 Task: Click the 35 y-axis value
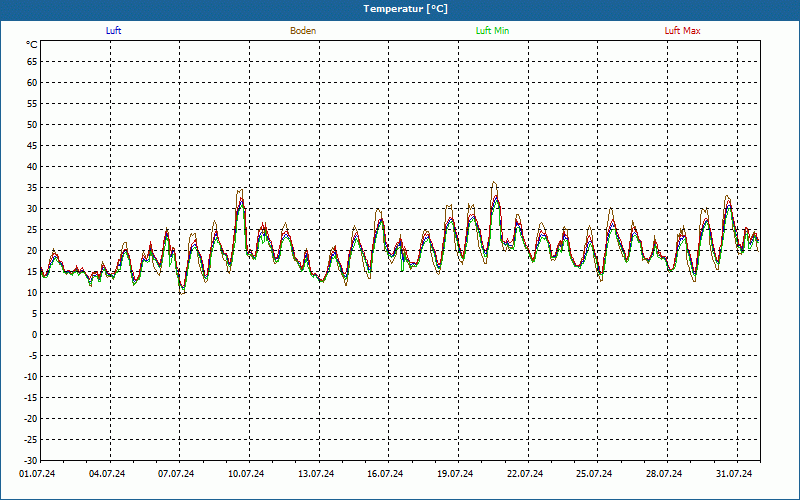pyautogui.click(x=32, y=188)
